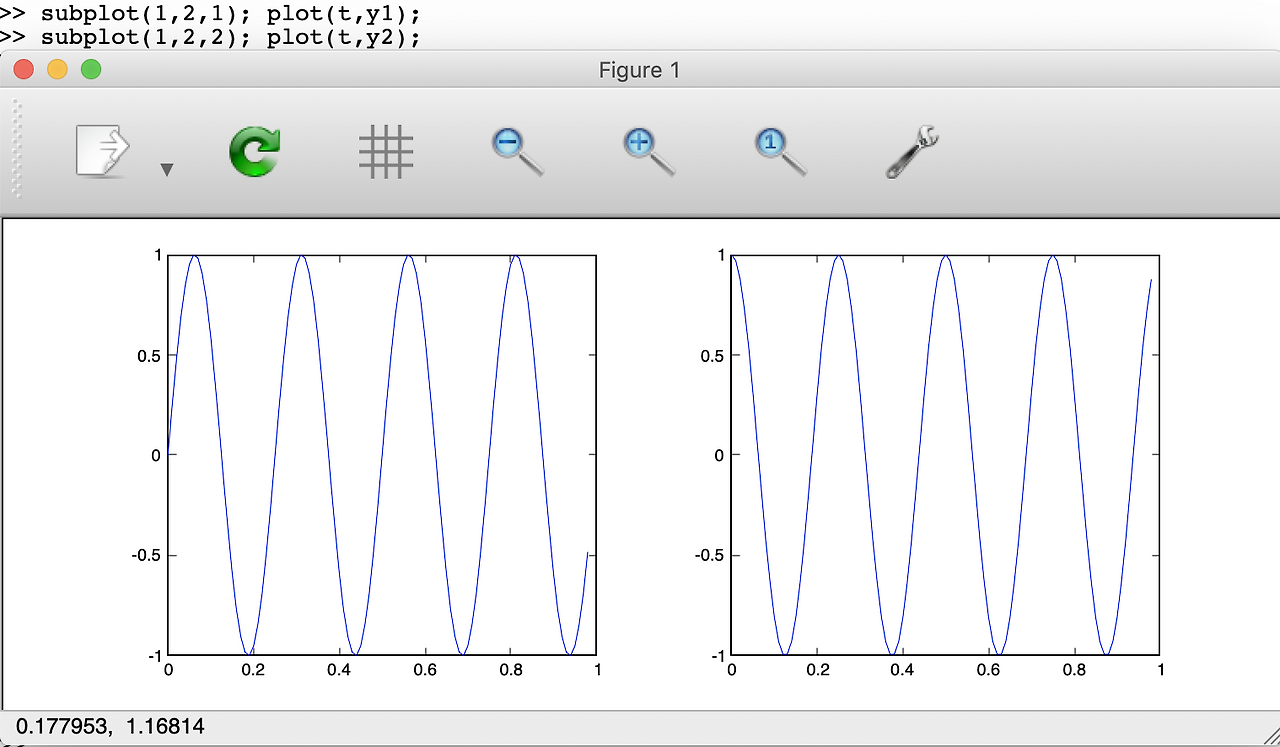Viewport: 1280px width, 747px height.
Task: Select the zoom out magnifier tool
Action: click(515, 150)
